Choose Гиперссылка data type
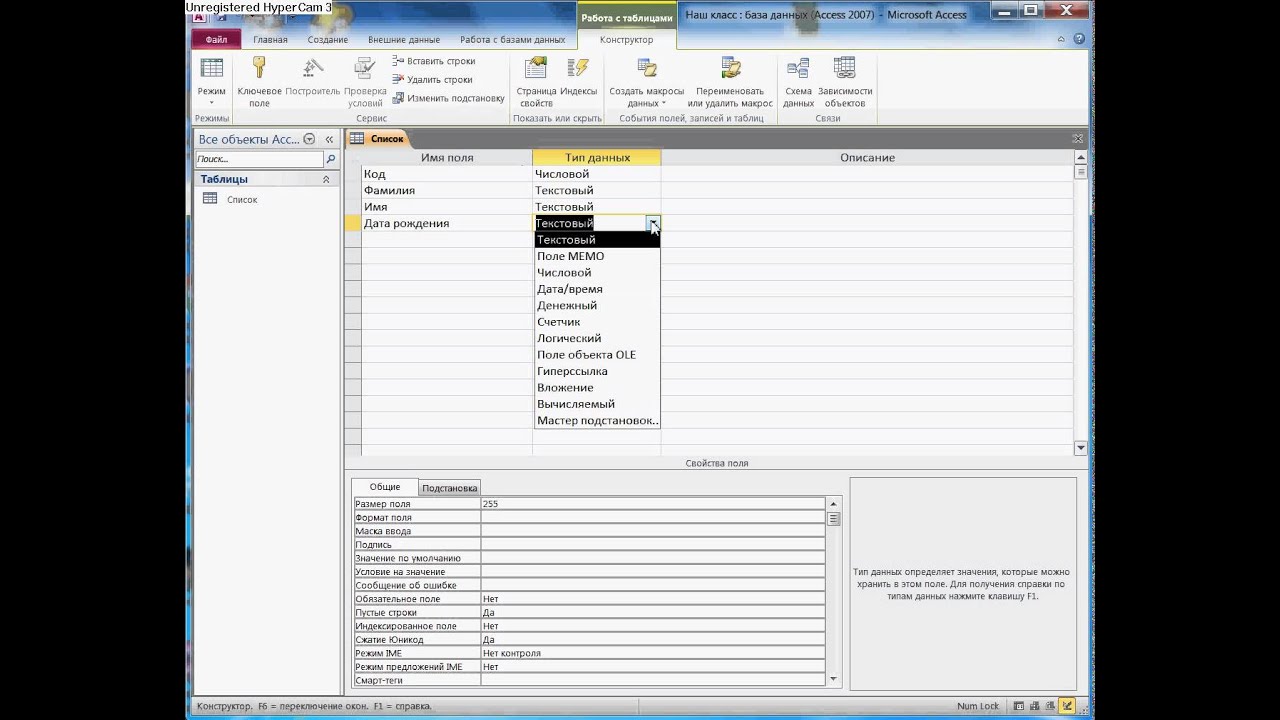The image size is (1280, 720). (597, 371)
